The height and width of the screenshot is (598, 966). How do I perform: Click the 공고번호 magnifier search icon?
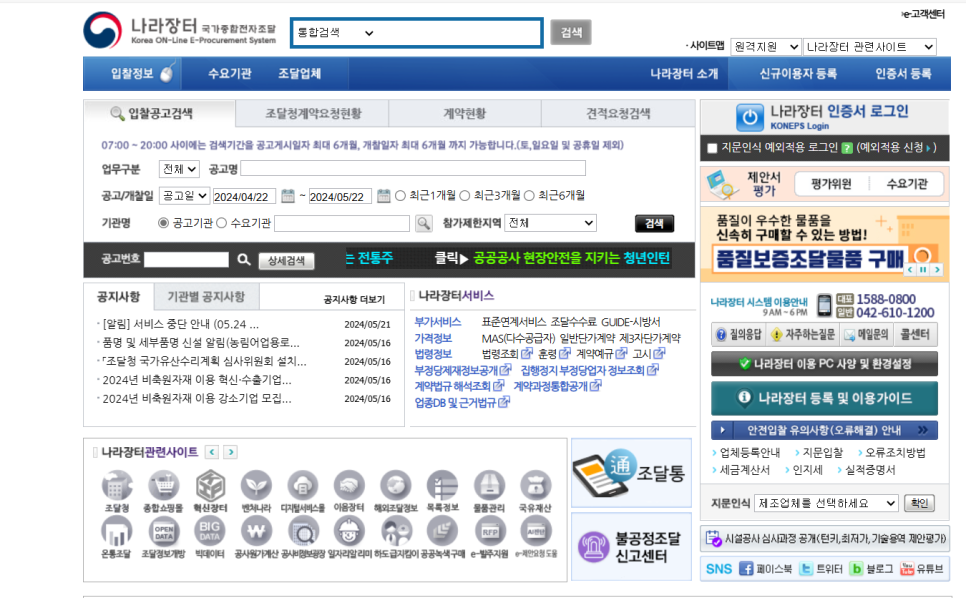click(244, 260)
